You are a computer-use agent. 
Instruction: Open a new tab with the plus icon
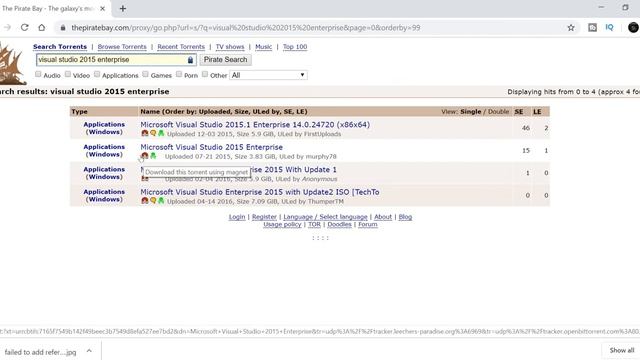coord(122,8)
